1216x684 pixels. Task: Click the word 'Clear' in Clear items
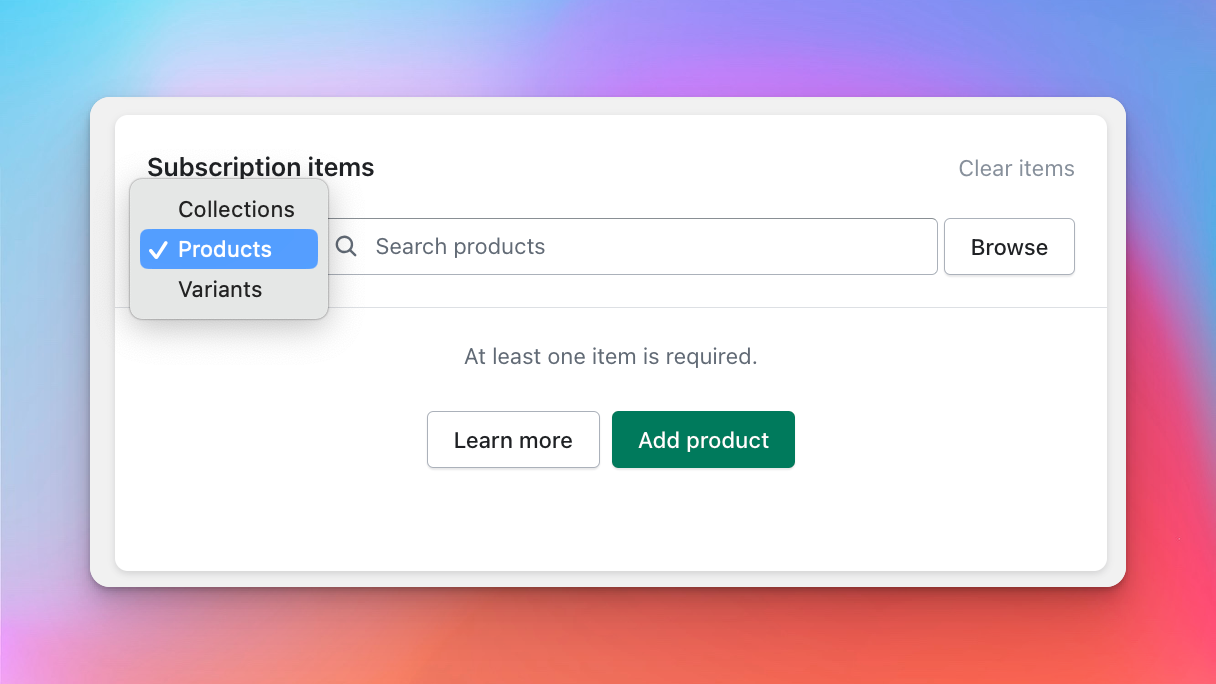tap(985, 169)
